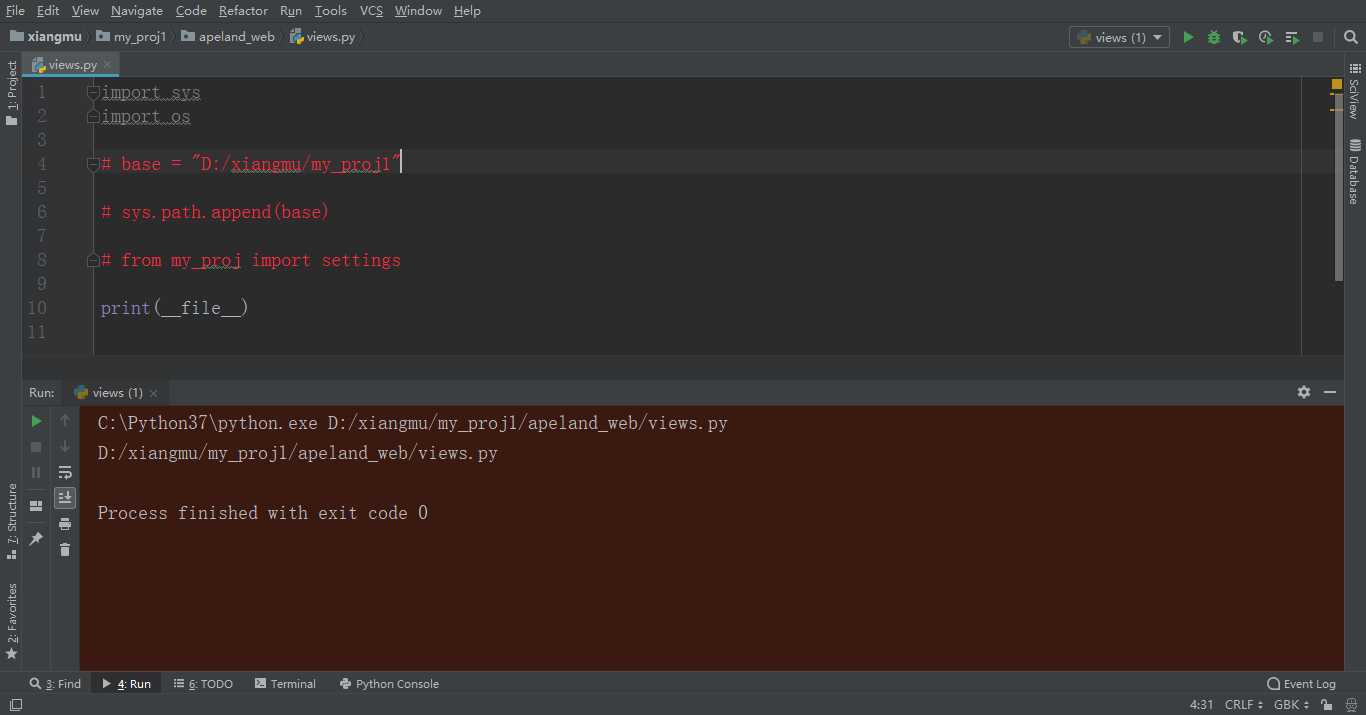
Task: Rerun the script in the Run panel
Action: coord(37,421)
